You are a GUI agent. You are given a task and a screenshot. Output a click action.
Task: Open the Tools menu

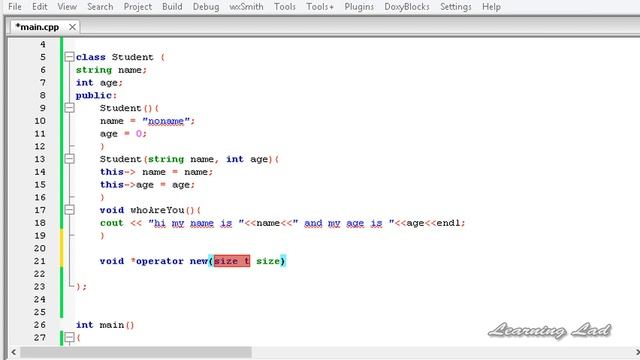(284, 7)
